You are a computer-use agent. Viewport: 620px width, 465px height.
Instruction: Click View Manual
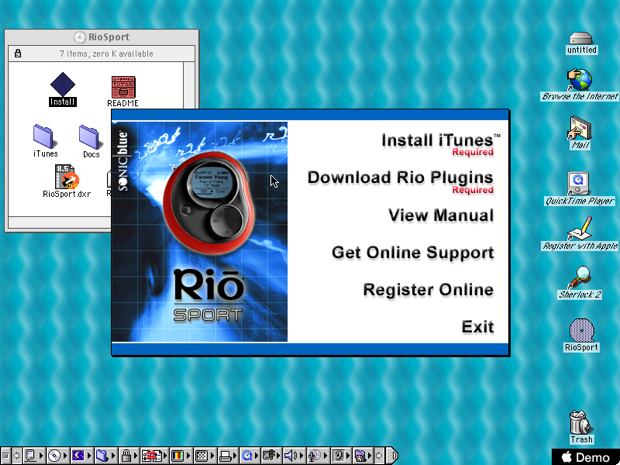pos(441,215)
